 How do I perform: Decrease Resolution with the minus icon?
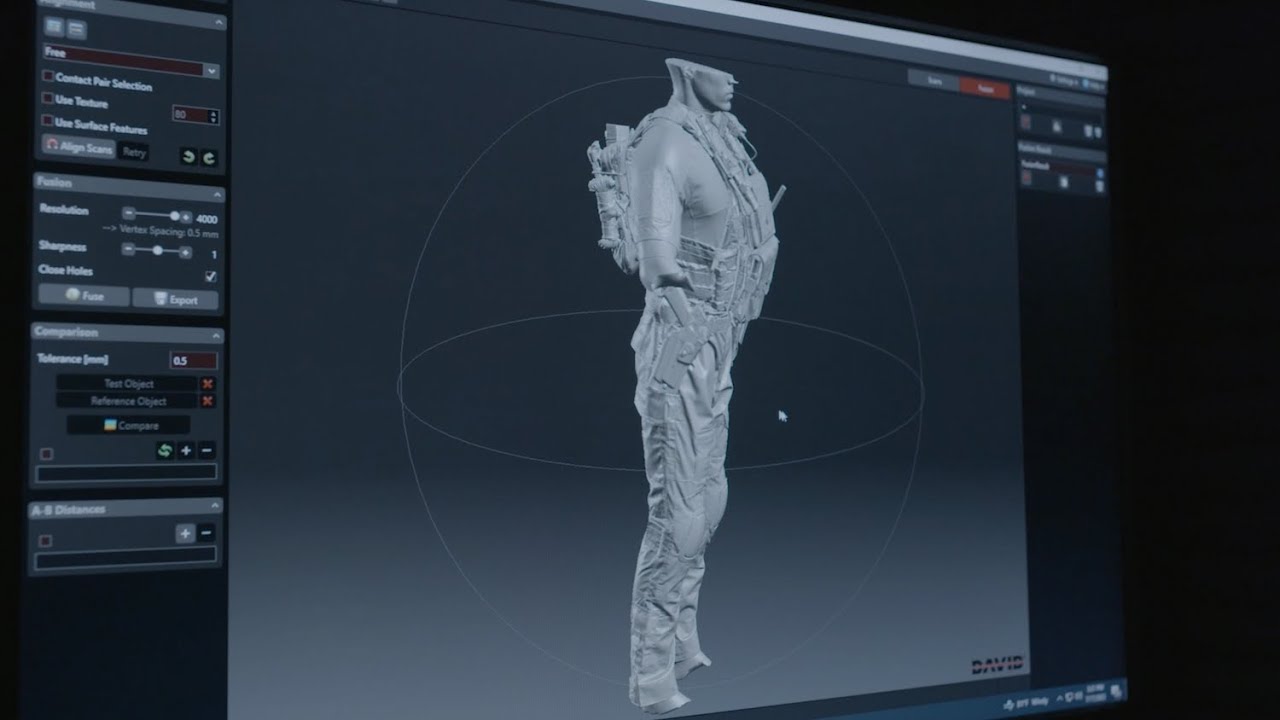(x=129, y=213)
